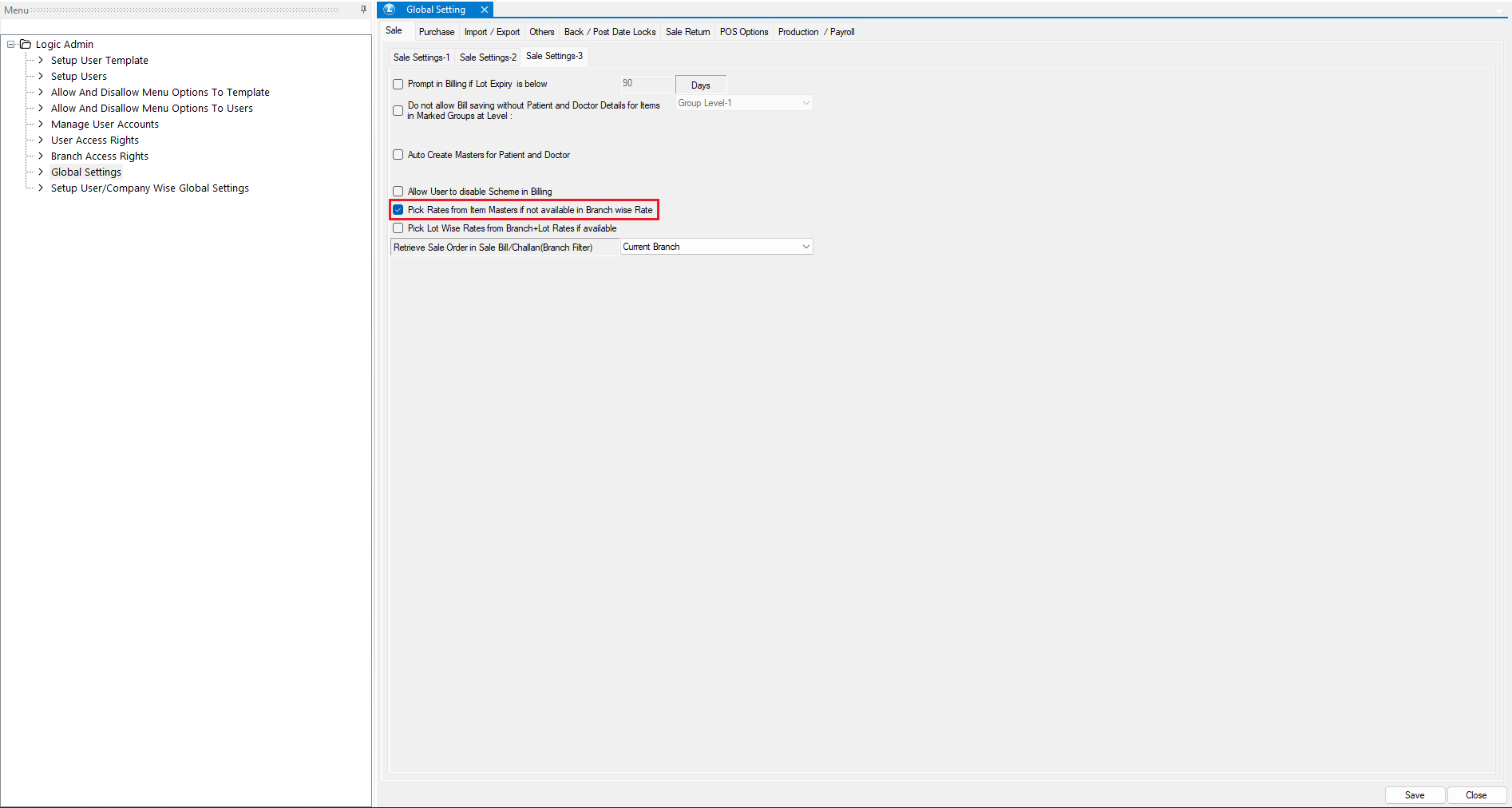Click the Logic Admin folder icon
Screen dimensions: 1512x808
point(26,45)
